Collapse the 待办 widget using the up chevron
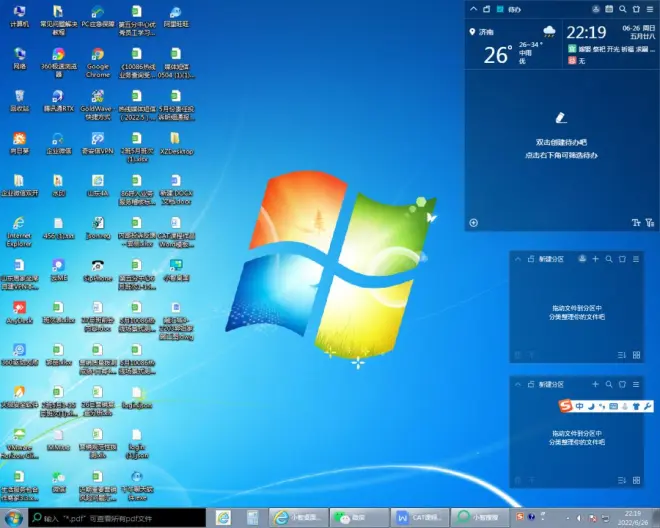This screenshot has height=528, width=660. [472, 9]
